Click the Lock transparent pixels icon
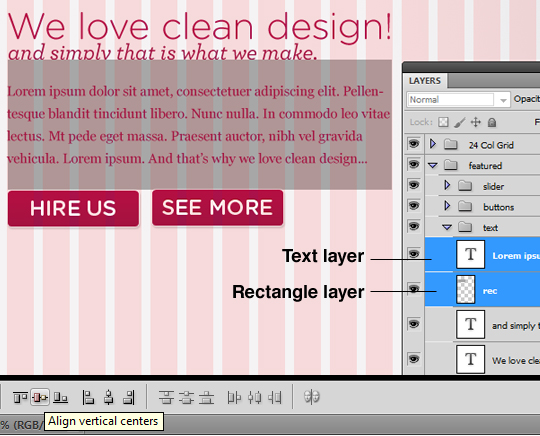 (443, 122)
